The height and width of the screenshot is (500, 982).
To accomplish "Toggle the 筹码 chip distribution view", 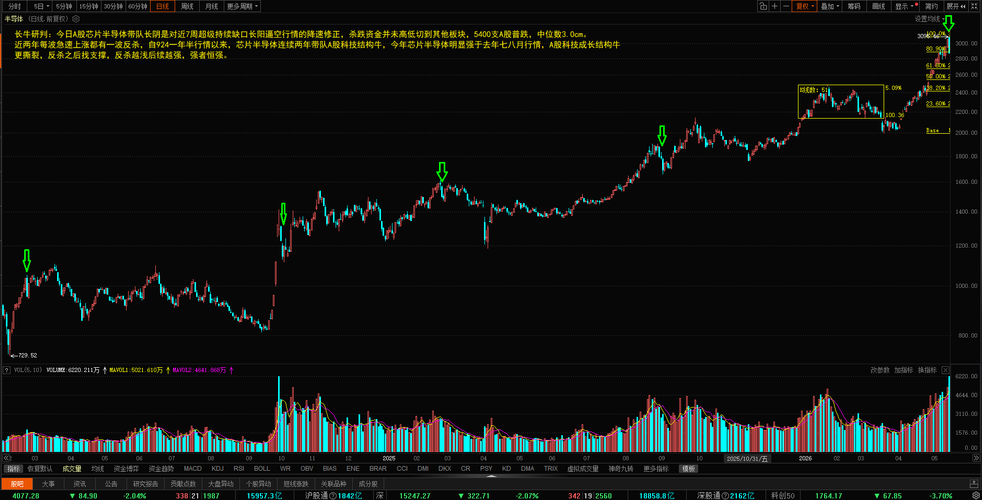I will click(854, 6).
